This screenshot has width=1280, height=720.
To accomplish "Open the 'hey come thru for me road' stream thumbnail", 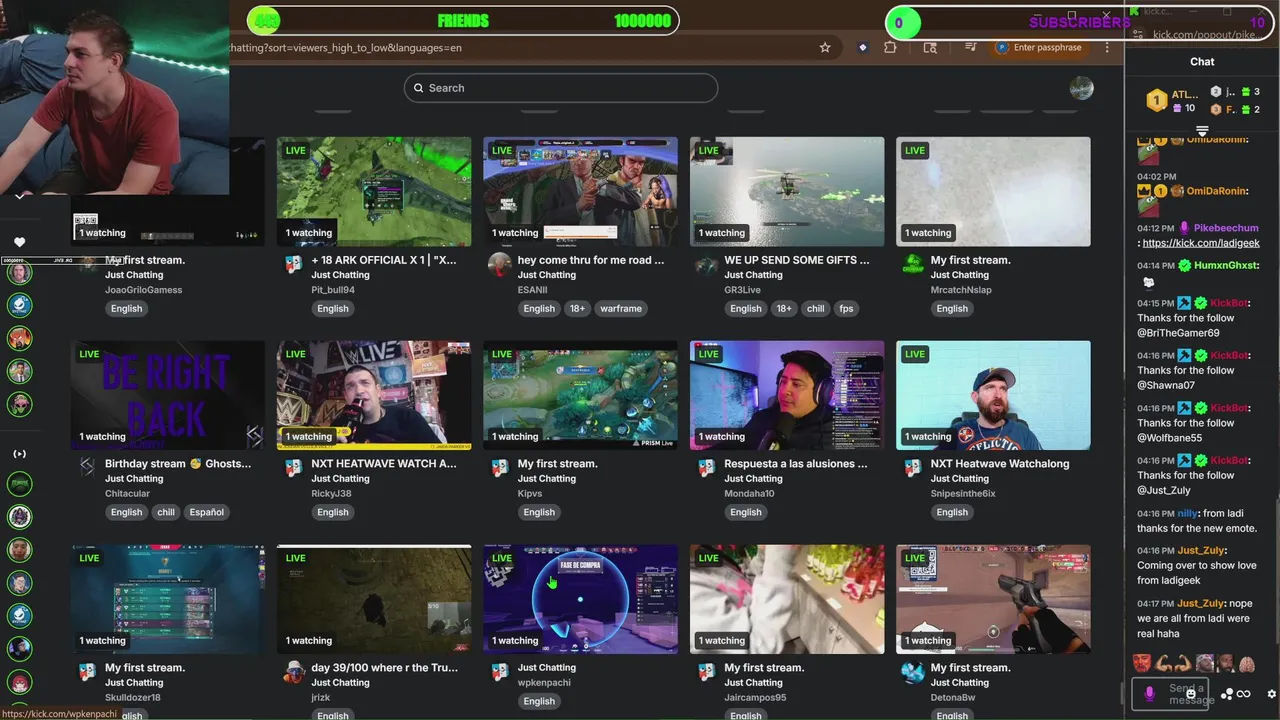I will [580, 192].
